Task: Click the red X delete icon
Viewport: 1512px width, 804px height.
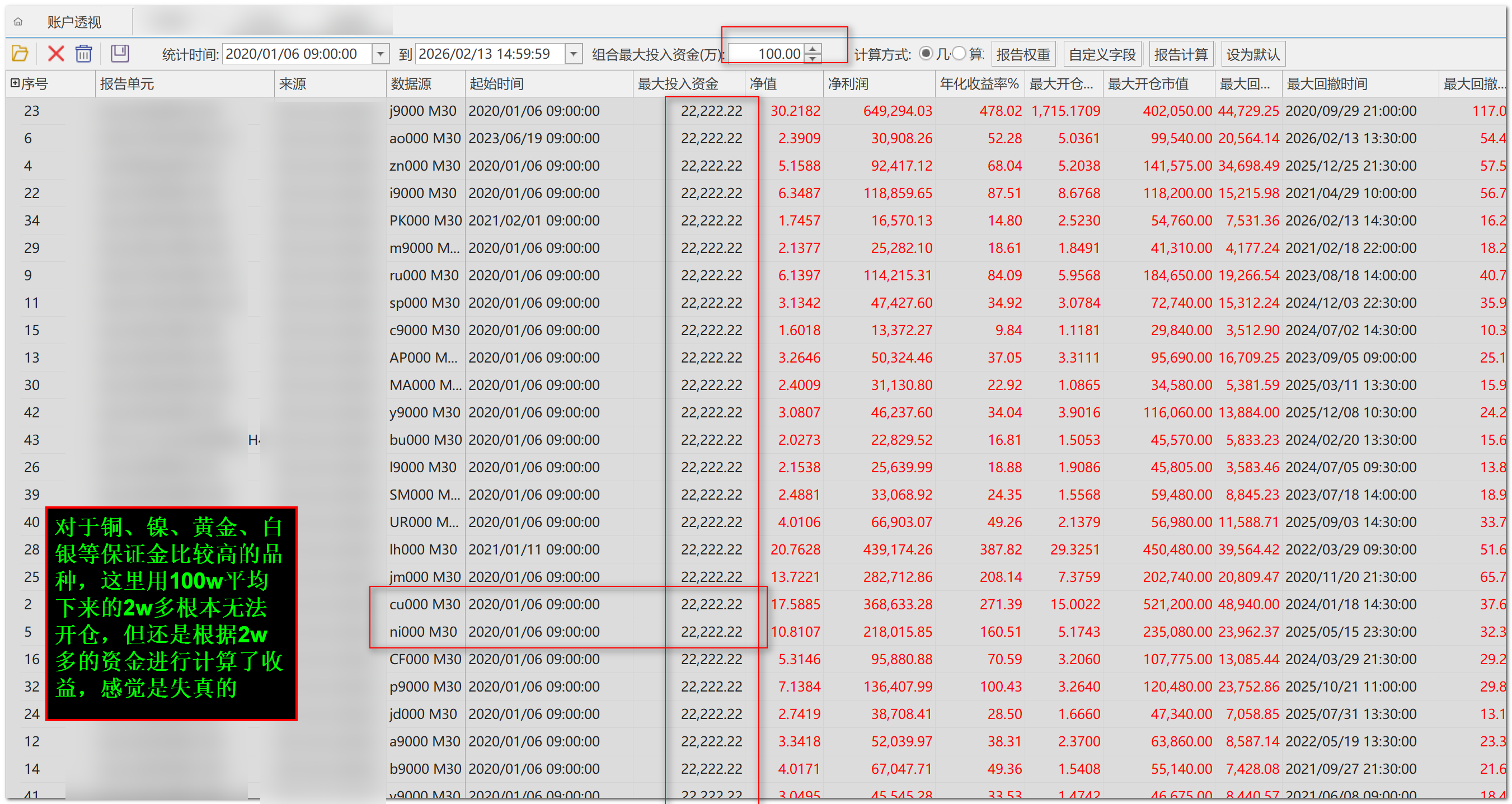Action: (x=56, y=54)
